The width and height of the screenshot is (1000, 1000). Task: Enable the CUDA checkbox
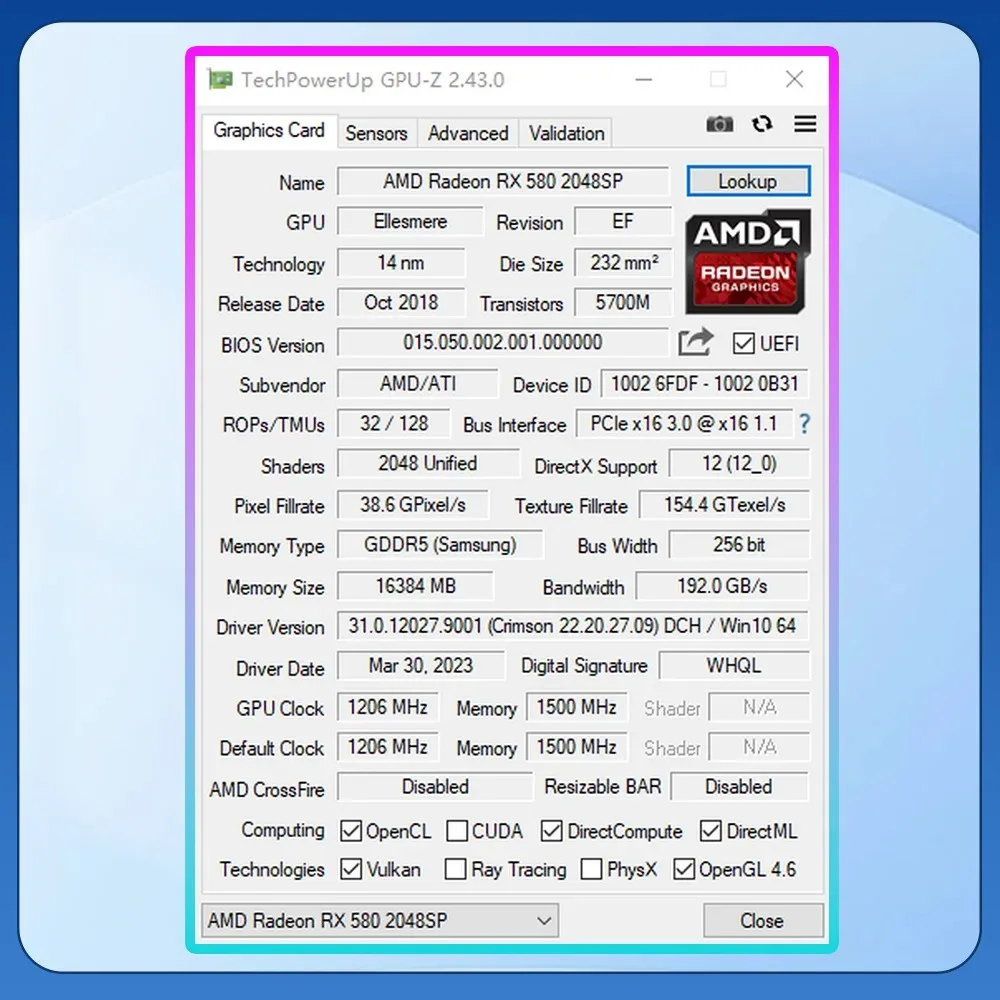457,831
